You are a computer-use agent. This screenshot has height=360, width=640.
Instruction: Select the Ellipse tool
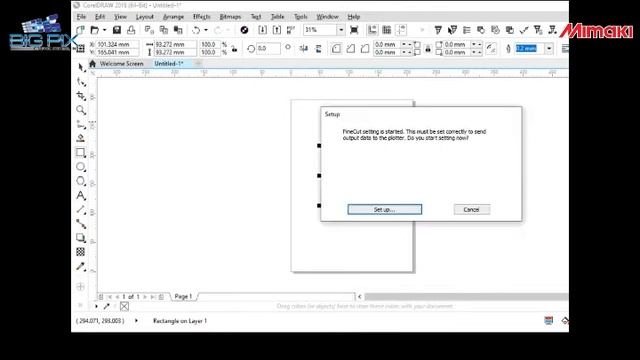click(81, 167)
